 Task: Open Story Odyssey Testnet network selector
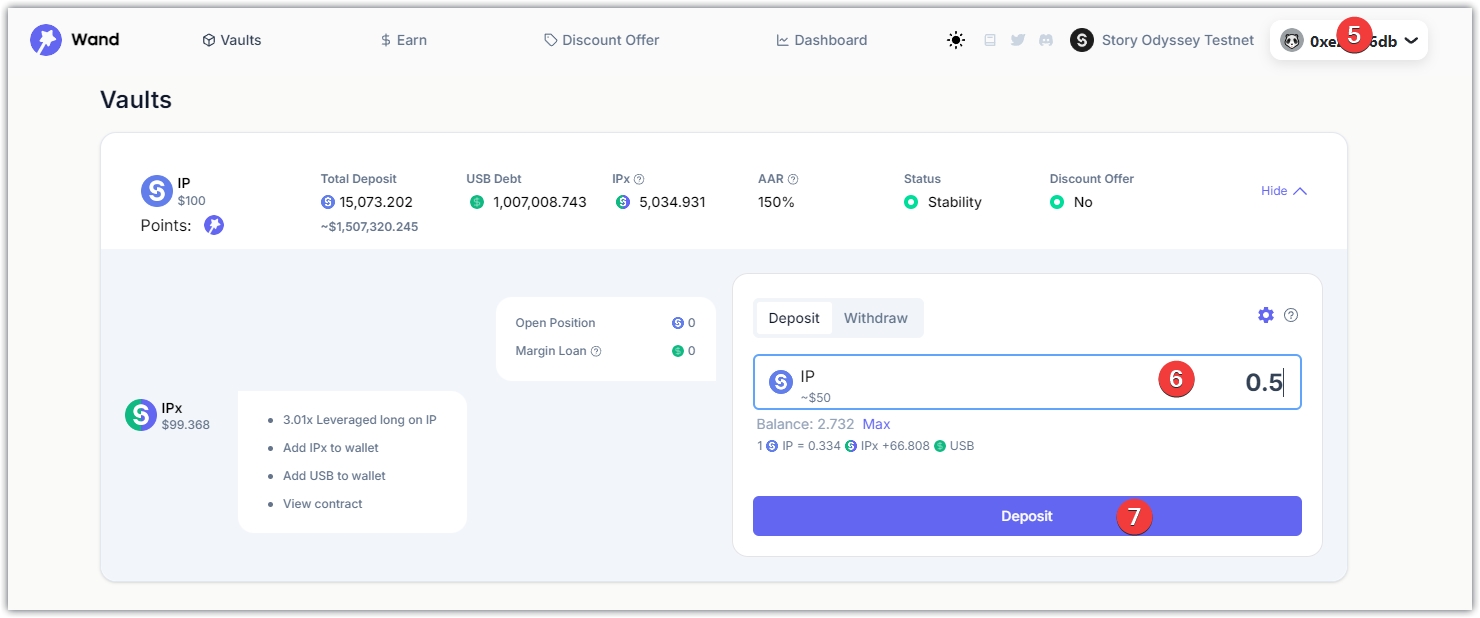(1162, 41)
